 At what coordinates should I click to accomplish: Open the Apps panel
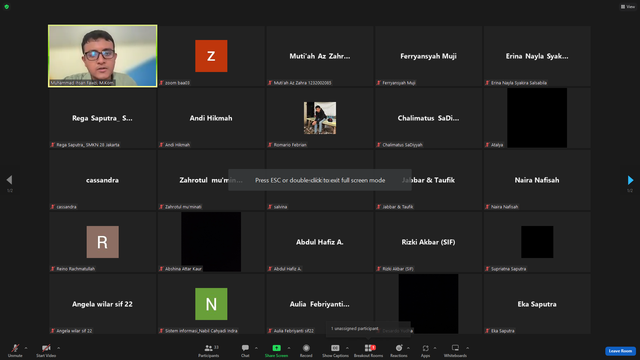[425, 350]
